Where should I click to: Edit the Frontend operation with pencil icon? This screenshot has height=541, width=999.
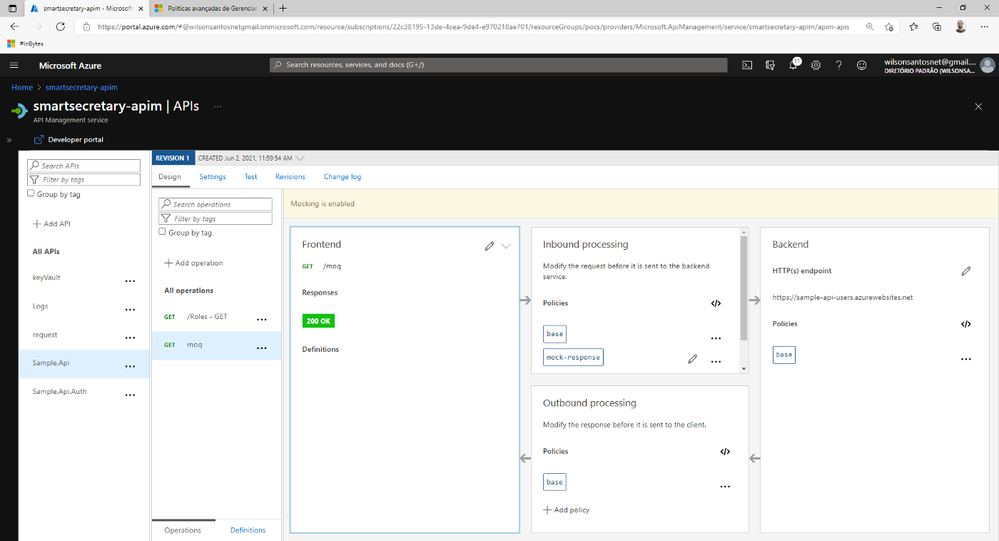[x=489, y=246]
